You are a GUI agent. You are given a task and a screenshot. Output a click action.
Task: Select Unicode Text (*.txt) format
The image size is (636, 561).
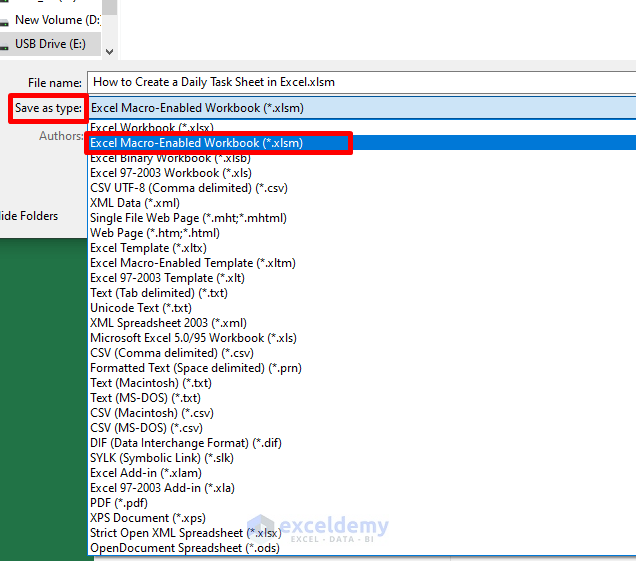[x=362, y=308]
